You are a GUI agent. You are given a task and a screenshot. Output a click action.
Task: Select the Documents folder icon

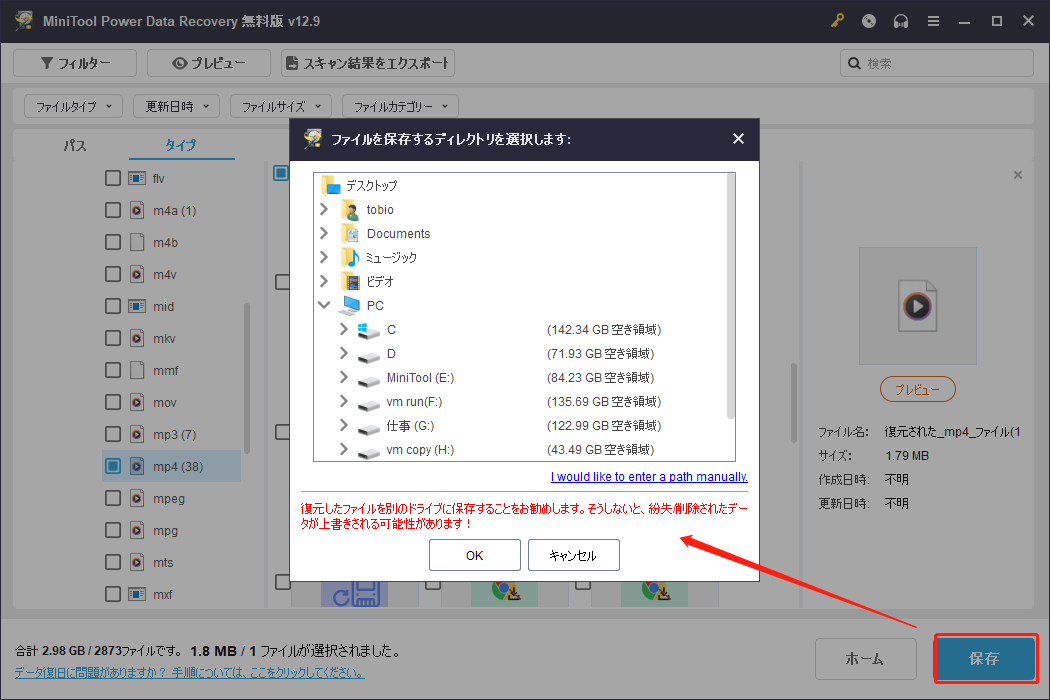pos(350,233)
